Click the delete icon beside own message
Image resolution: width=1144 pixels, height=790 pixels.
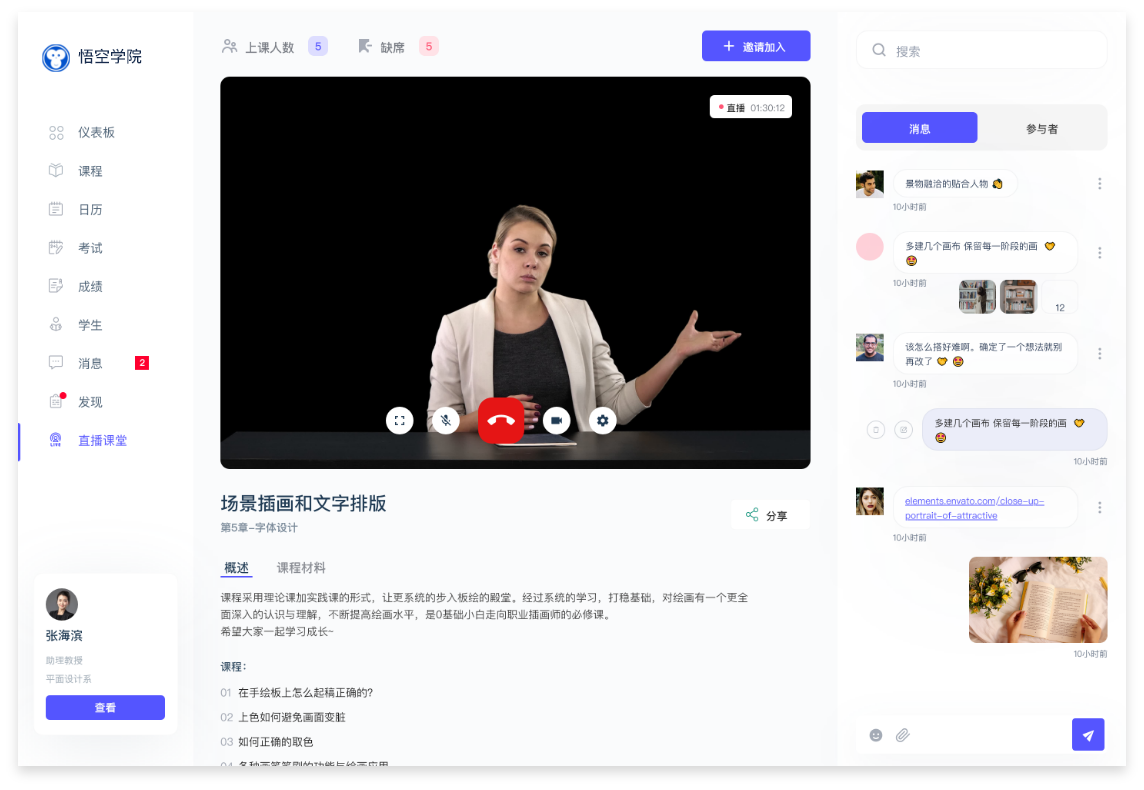point(876,430)
